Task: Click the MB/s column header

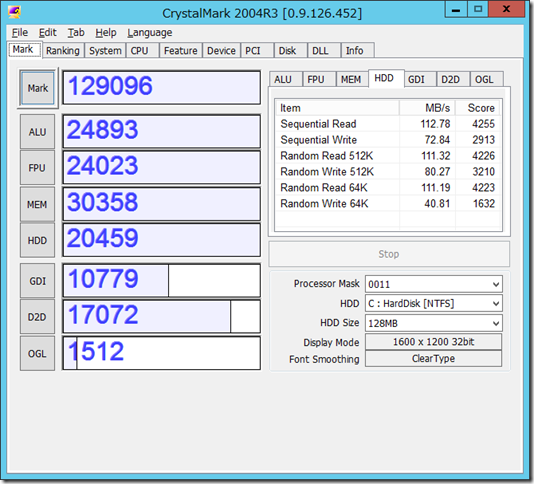Action: point(427,108)
